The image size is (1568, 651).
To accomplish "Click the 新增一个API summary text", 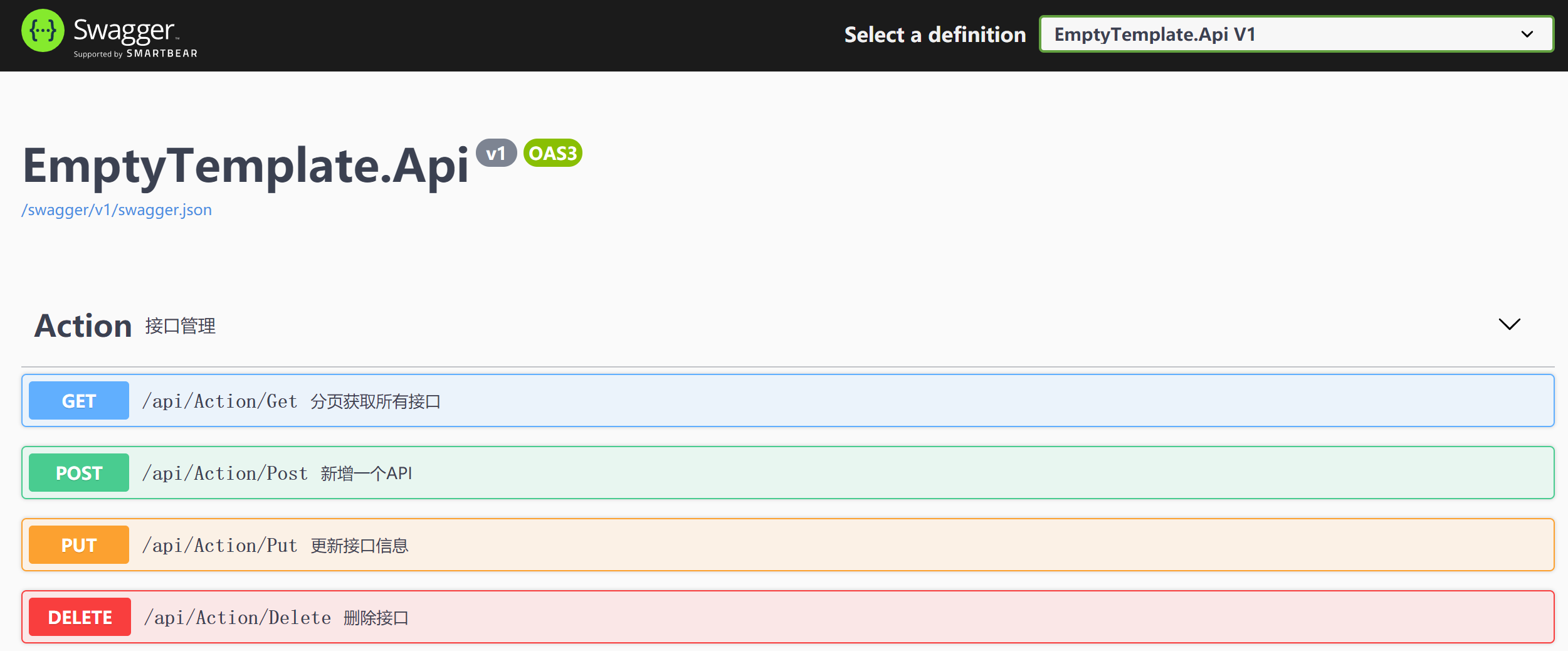I will pyautogui.click(x=366, y=474).
